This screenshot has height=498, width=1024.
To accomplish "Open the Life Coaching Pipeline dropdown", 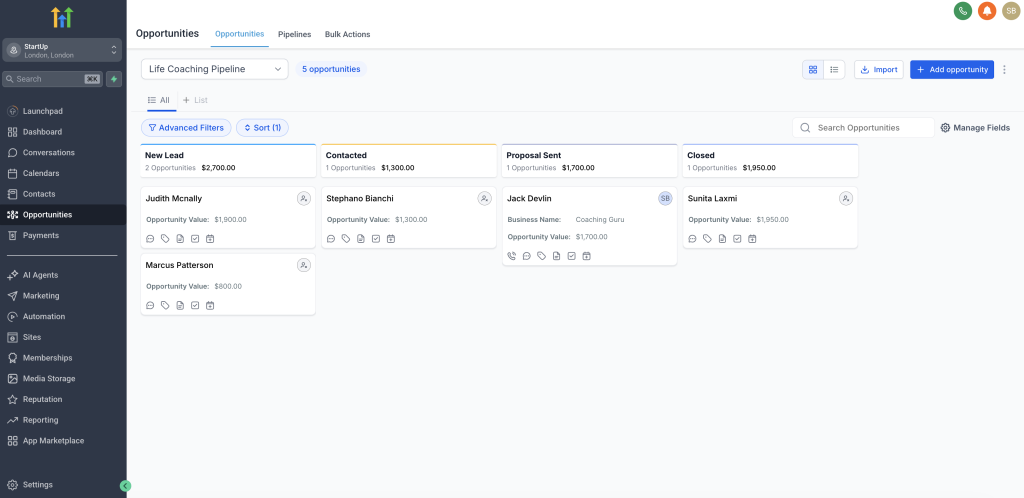I will (x=214, y=69).
